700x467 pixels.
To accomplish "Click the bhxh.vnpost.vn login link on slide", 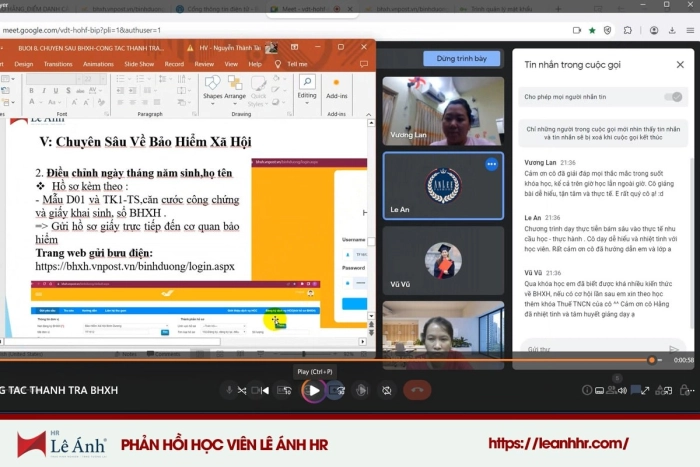I will 134,267.
